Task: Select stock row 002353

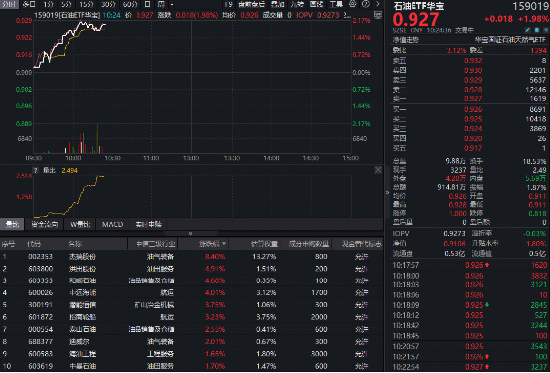Action: tap(191, 257)
